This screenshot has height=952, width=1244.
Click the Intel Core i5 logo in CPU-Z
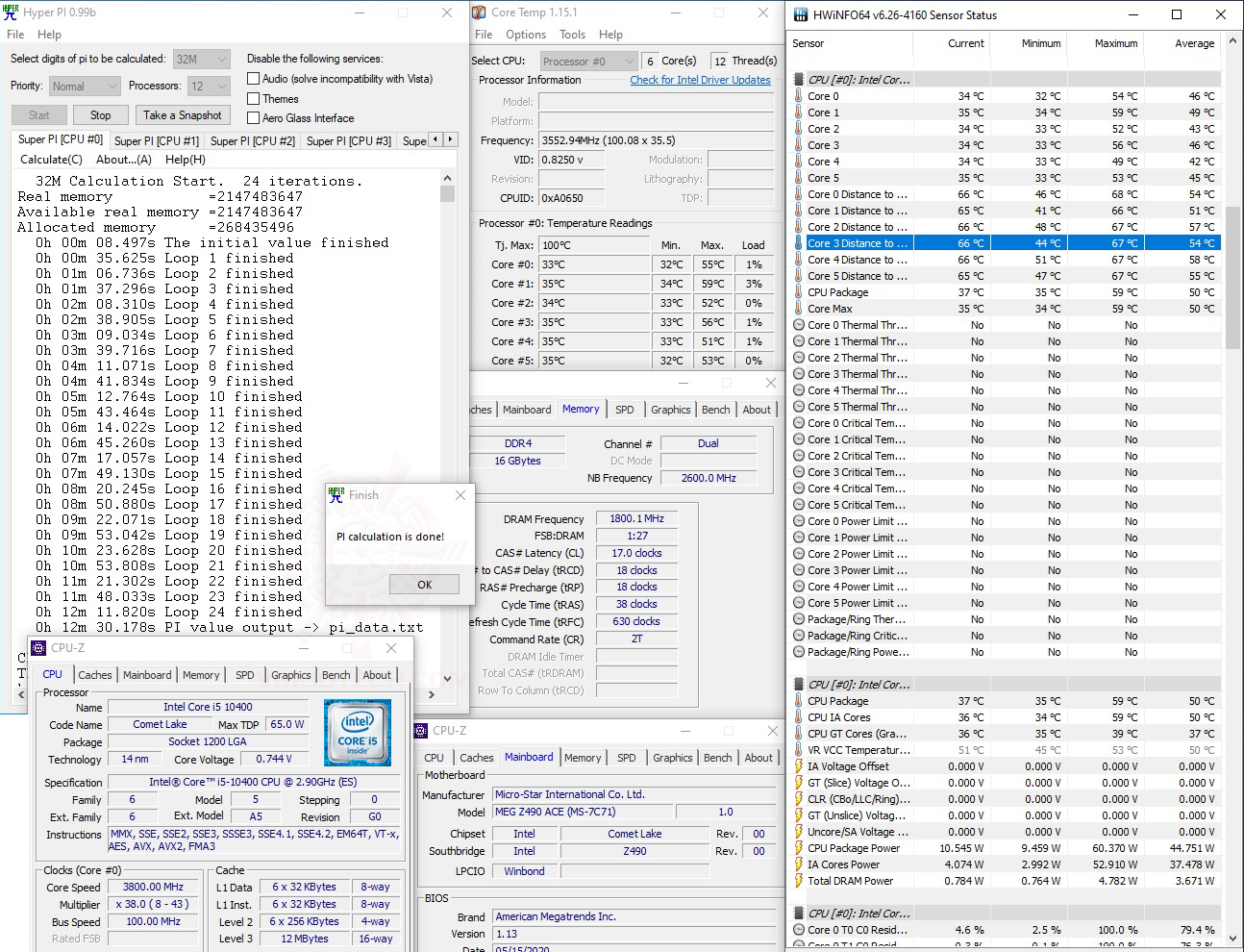358,733
